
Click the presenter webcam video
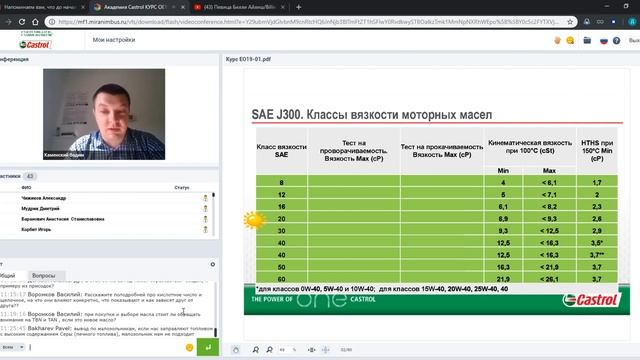(x=104, y=114)
